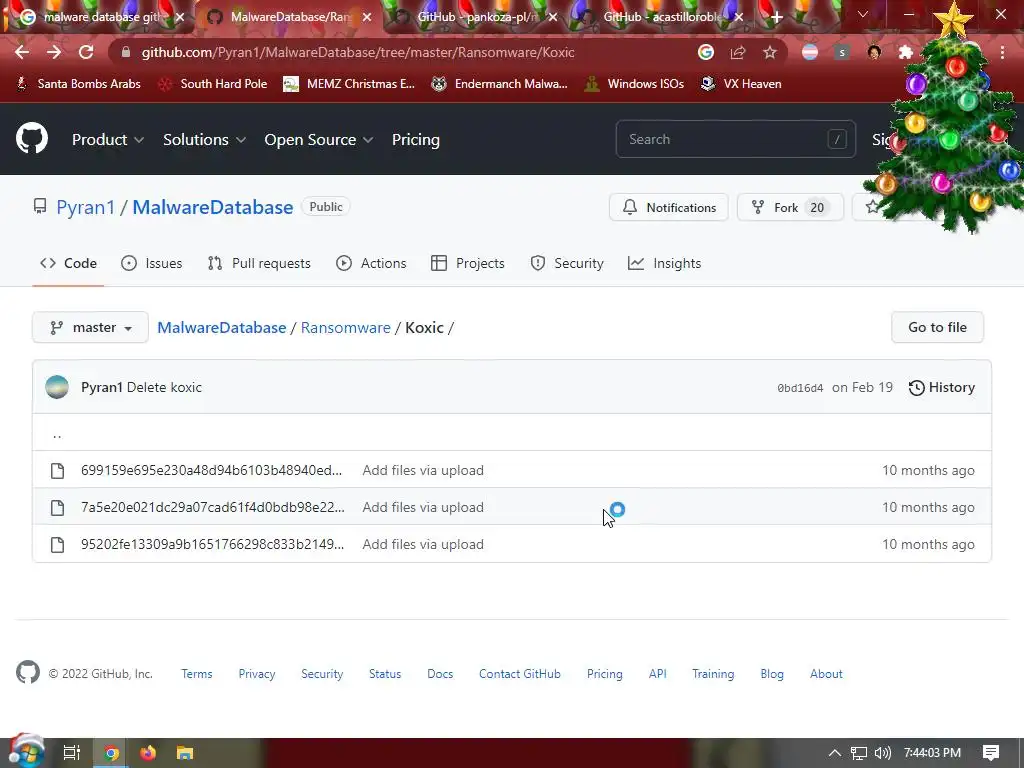Close the 'malware database' tab
The image size is (1024, 768).
tap(180, 17)
